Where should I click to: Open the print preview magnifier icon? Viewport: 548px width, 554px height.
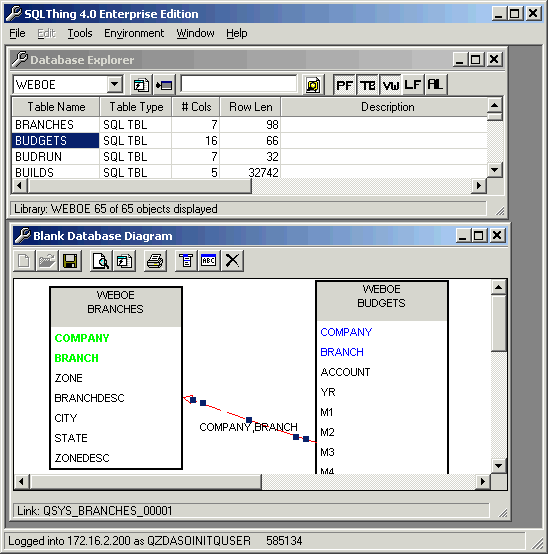101,261
